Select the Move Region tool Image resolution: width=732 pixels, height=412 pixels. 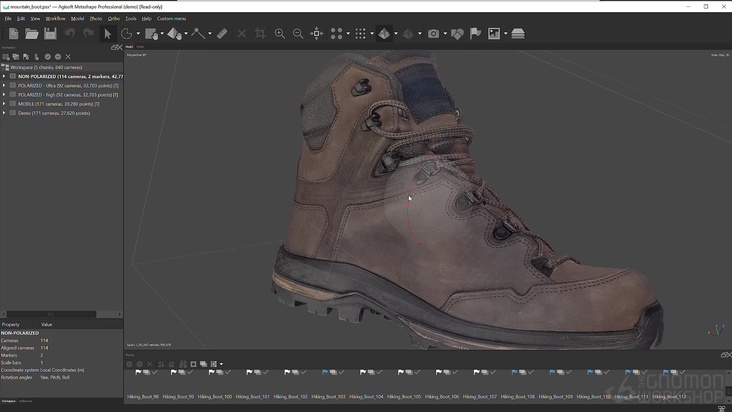[x=151, y=34]
